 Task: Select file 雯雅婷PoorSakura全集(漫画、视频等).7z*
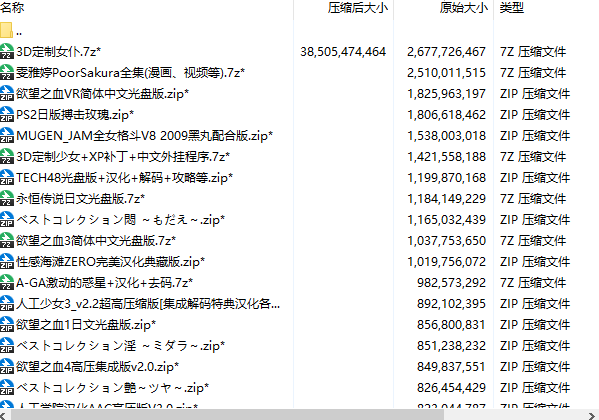(130, 72)
